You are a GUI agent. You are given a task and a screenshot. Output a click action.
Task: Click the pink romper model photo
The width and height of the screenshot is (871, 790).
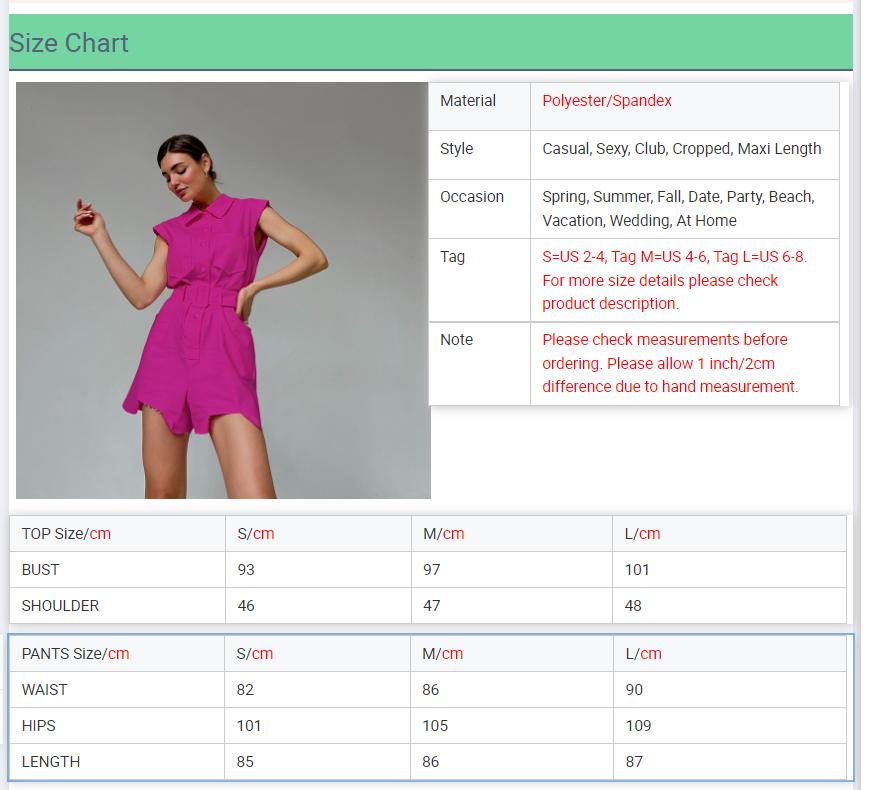(x=223, y=290)
